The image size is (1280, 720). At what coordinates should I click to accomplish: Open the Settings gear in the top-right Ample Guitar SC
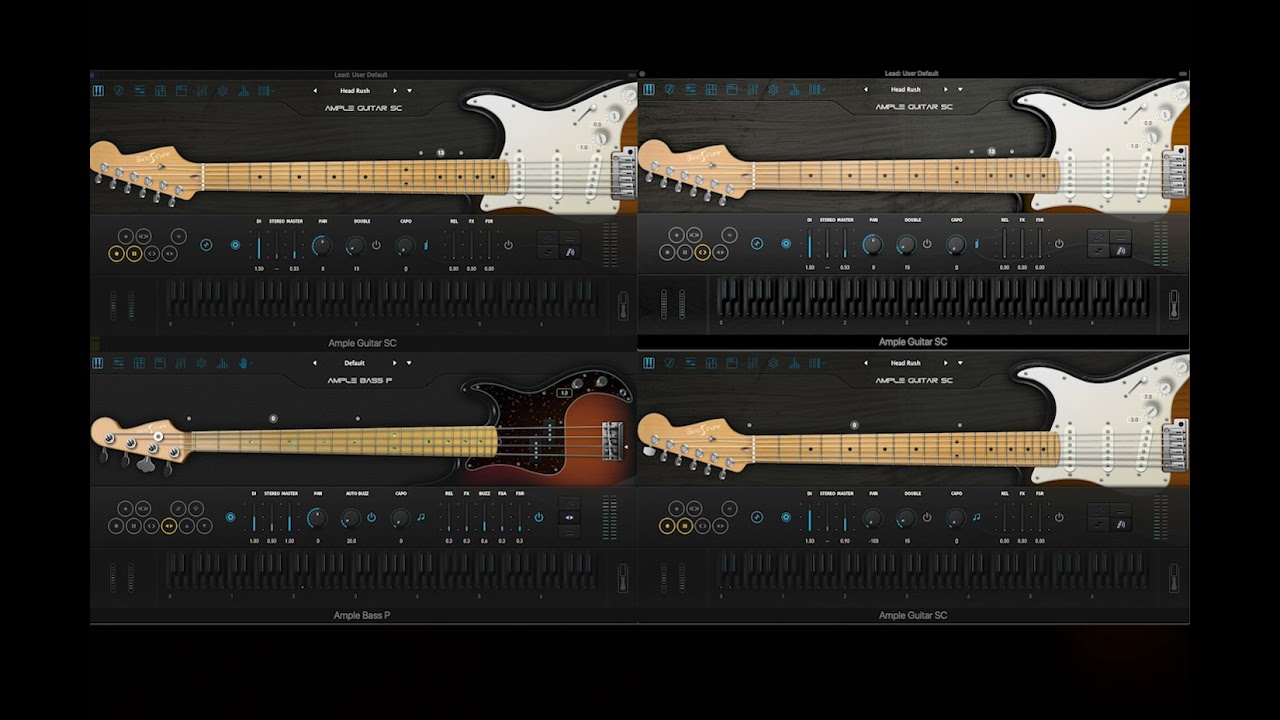pos(773,89)
